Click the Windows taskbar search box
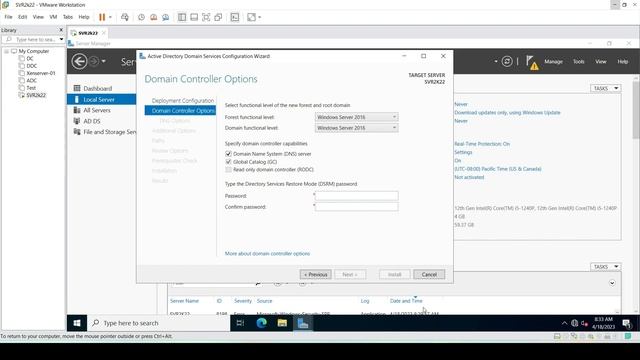The image size is (640, 360). [x=159, y=323]
